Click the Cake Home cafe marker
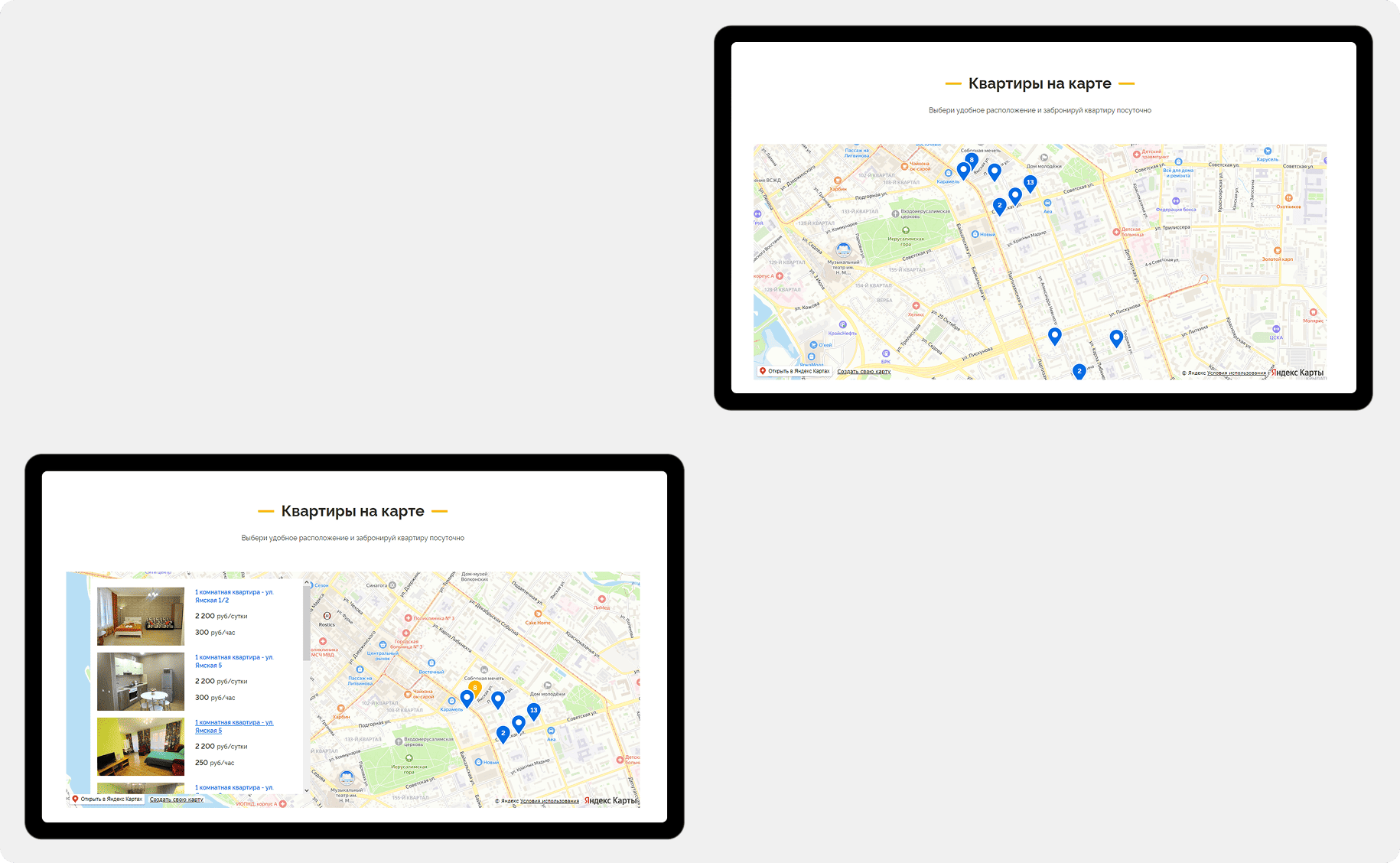Screen dimensions: 1400x863 click(x=539, y=614)
